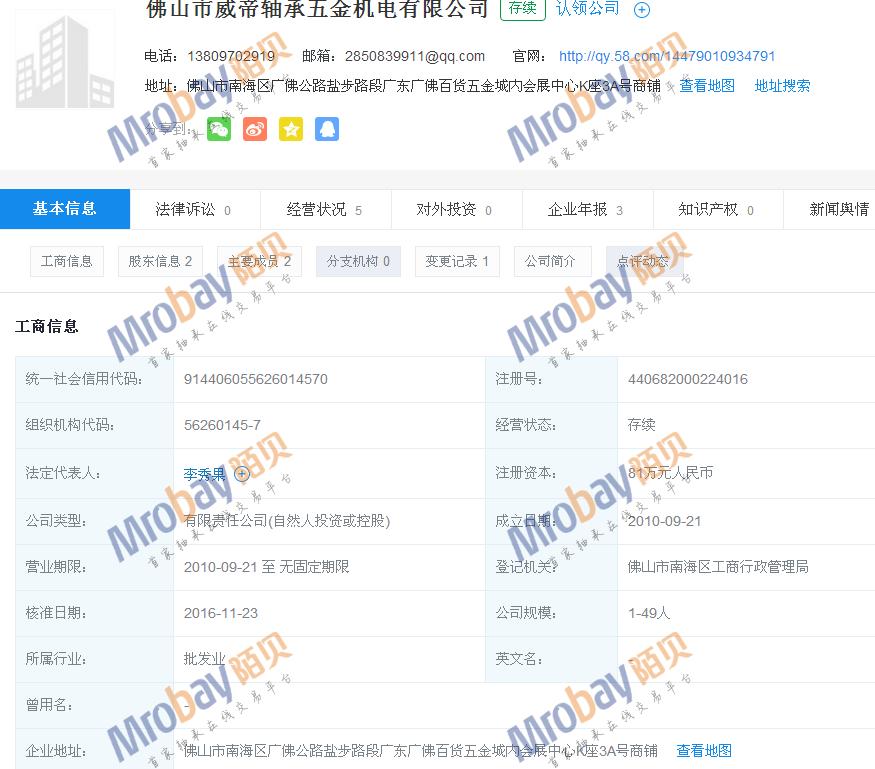Open the official website URL link

pos(667,57)
